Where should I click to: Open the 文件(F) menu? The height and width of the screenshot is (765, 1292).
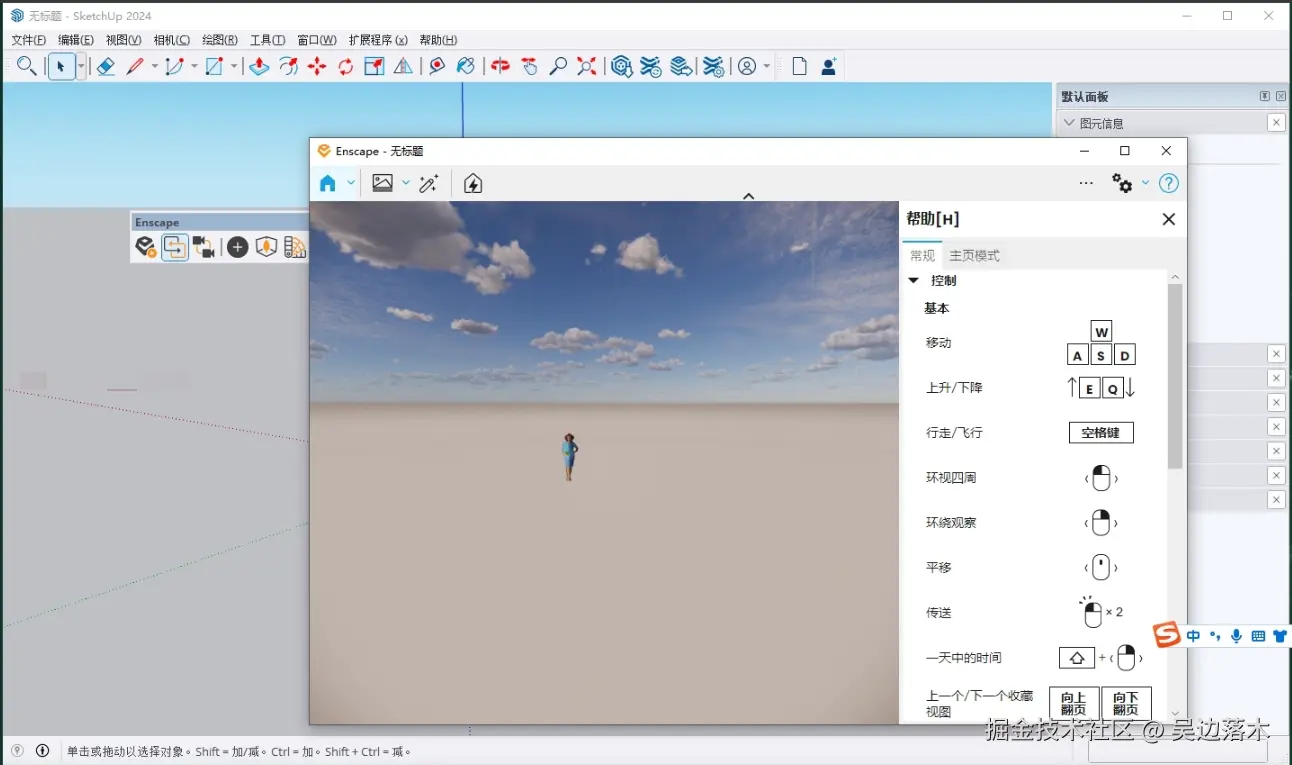point(28,40)
